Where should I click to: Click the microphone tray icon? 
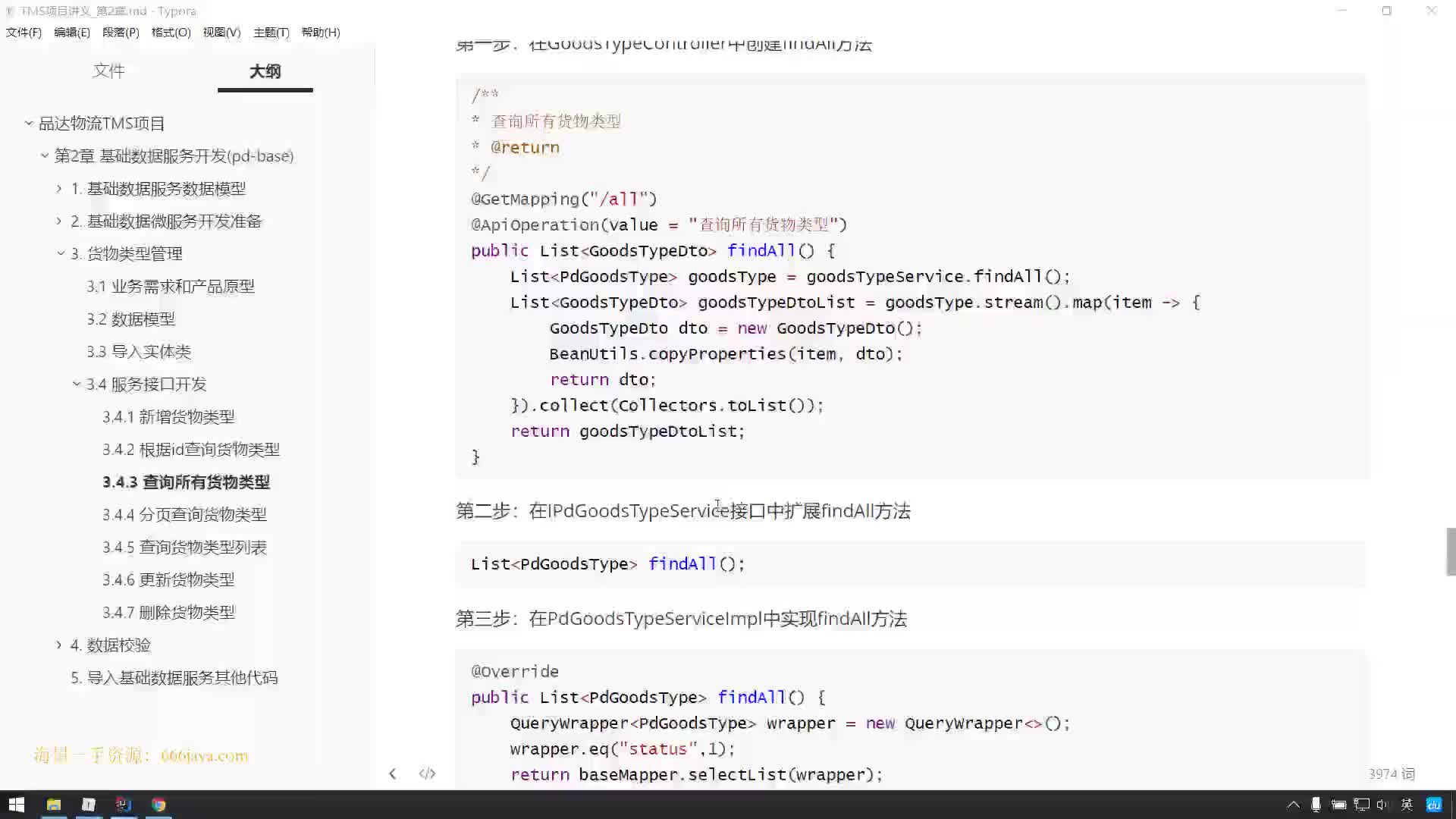point(1316,805)
